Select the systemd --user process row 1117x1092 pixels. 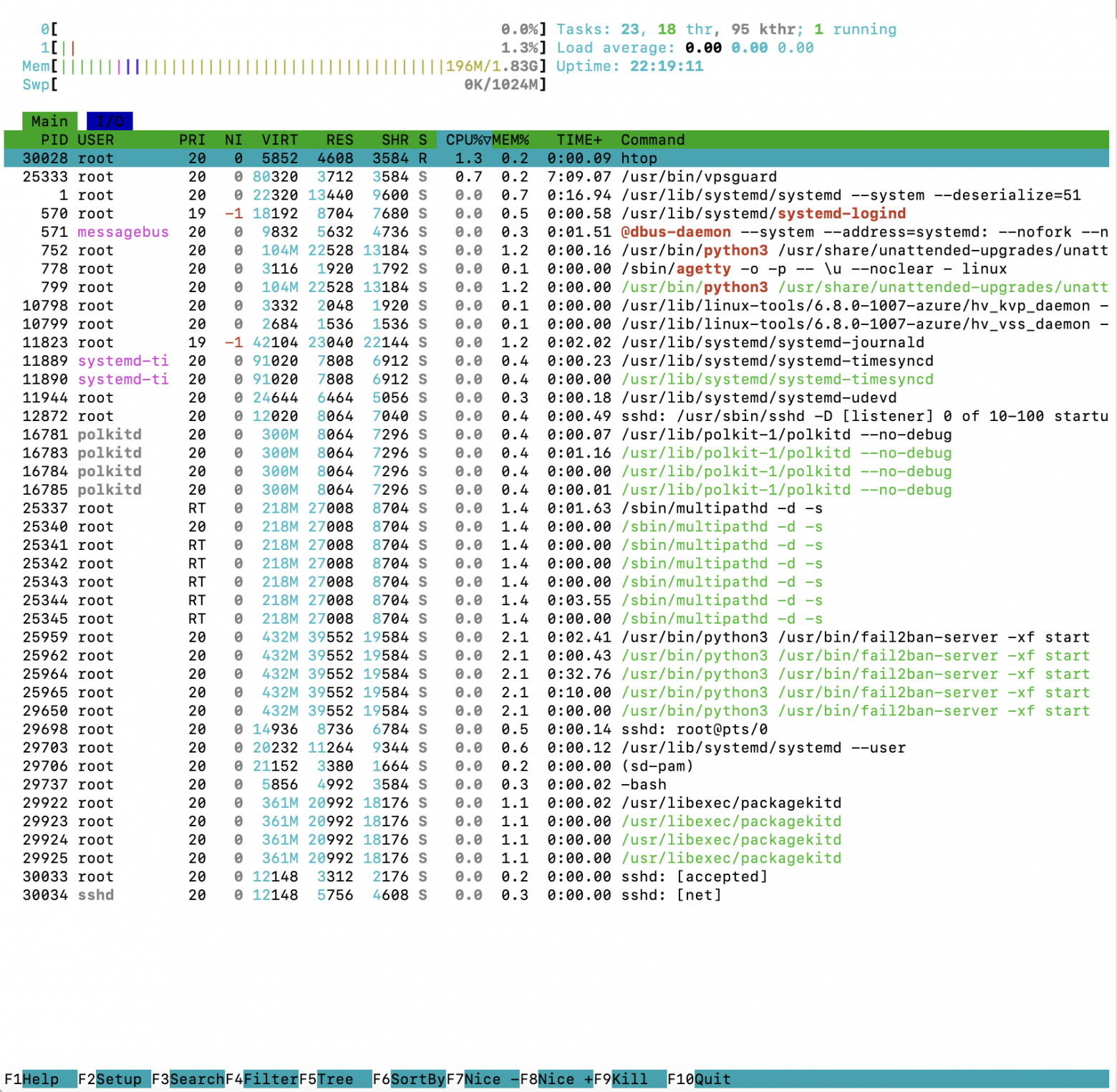[556, 748]
